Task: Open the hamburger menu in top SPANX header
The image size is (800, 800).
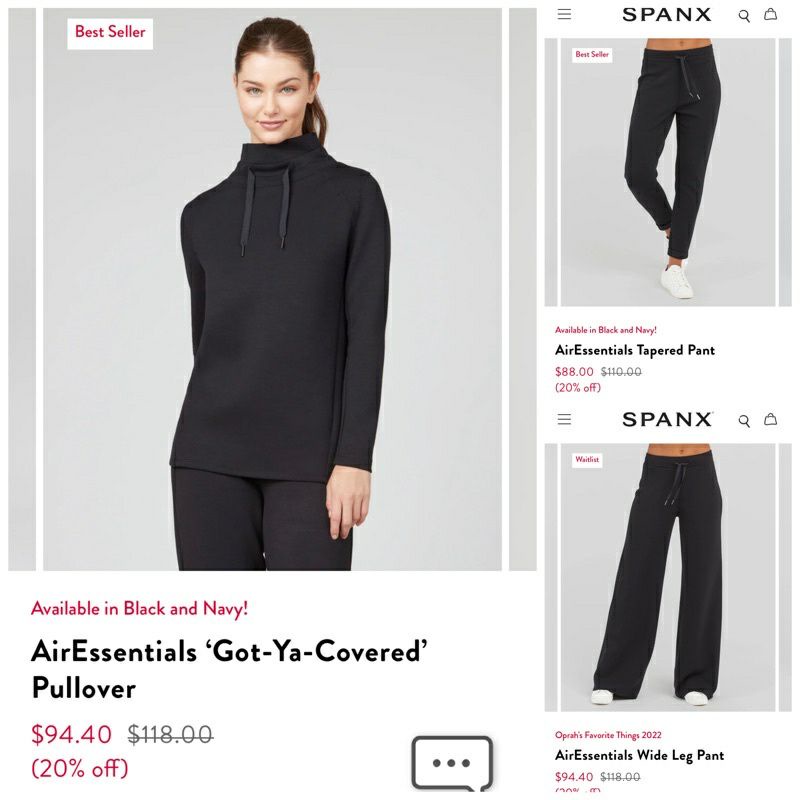Action: coord(564,14)
